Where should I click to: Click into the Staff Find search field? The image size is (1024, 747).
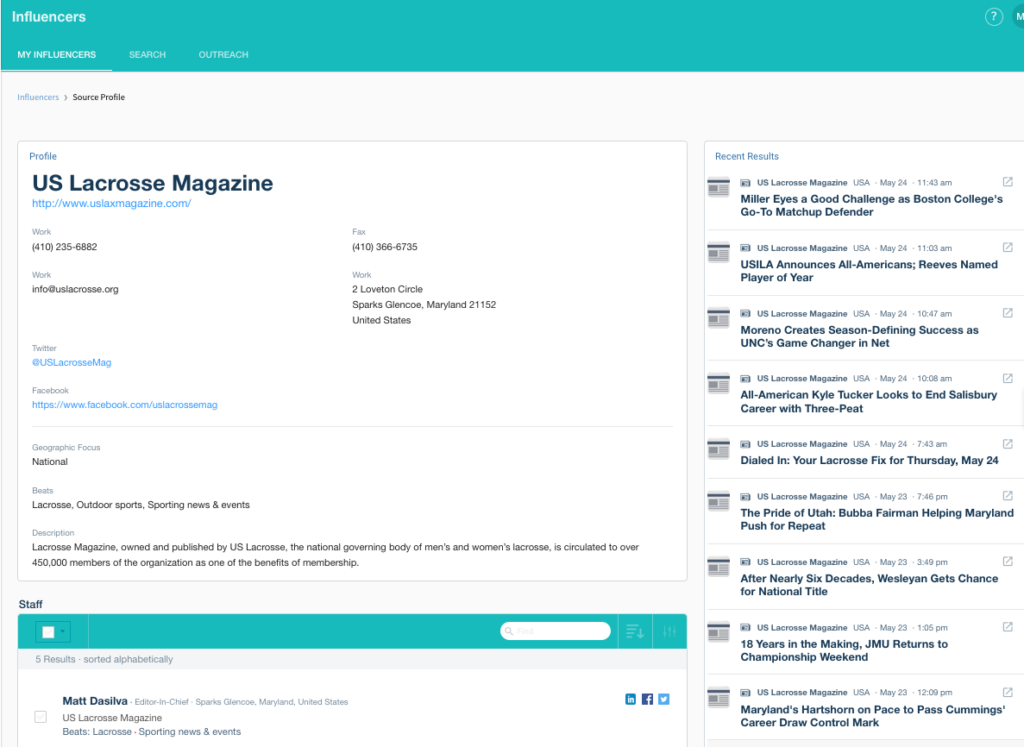(555, 631)
